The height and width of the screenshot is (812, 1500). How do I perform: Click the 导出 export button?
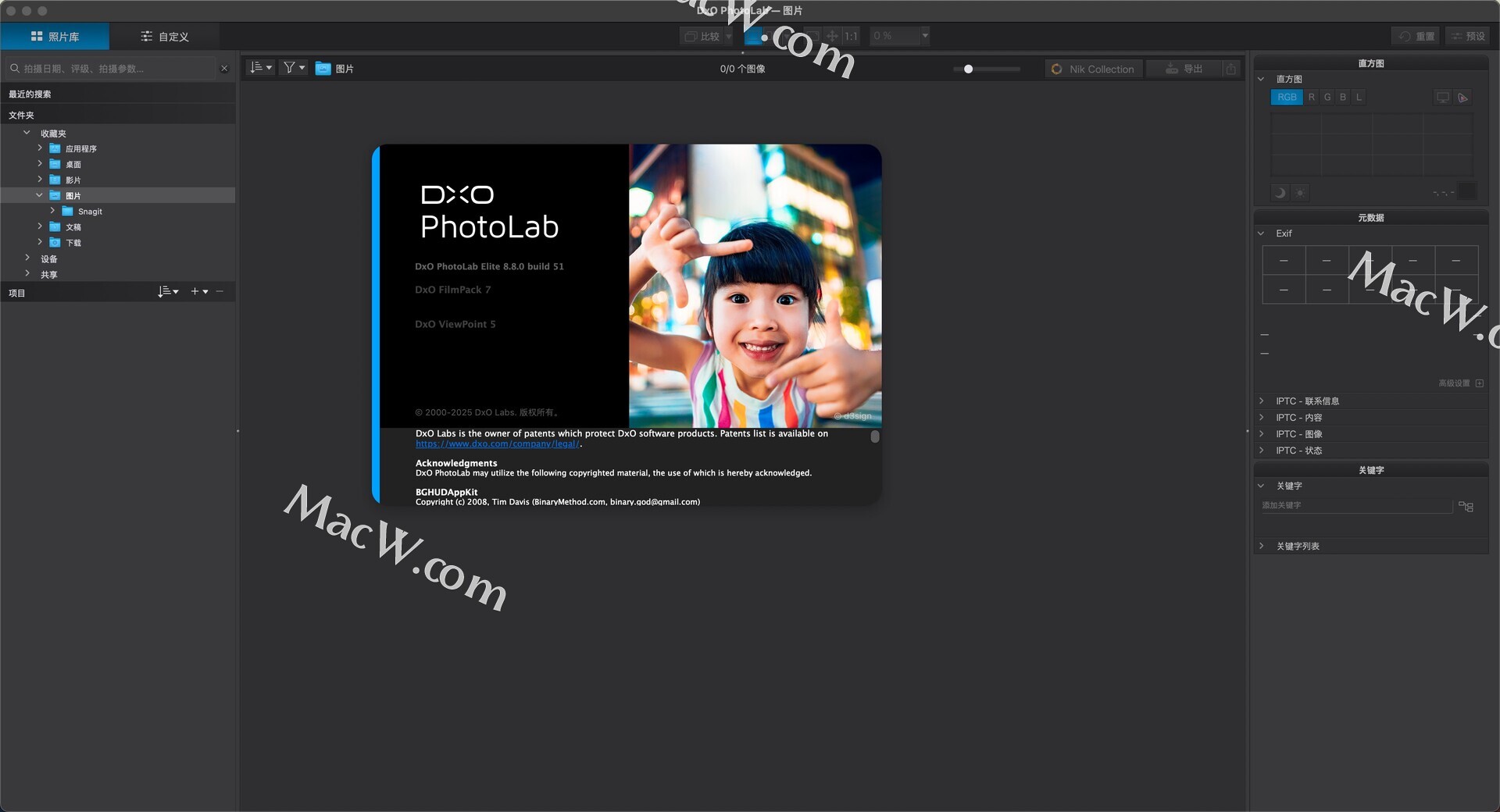coord(1184,69)
